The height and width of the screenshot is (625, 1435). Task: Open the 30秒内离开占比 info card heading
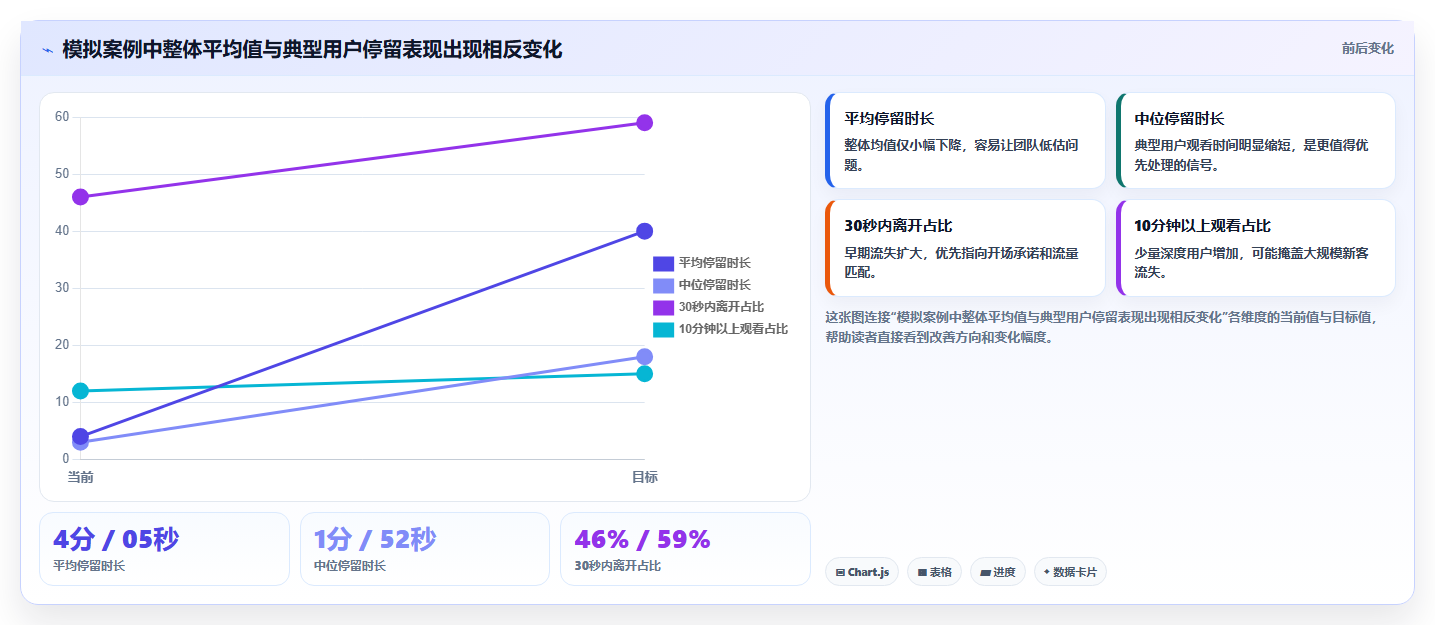(x=898, y=226)
